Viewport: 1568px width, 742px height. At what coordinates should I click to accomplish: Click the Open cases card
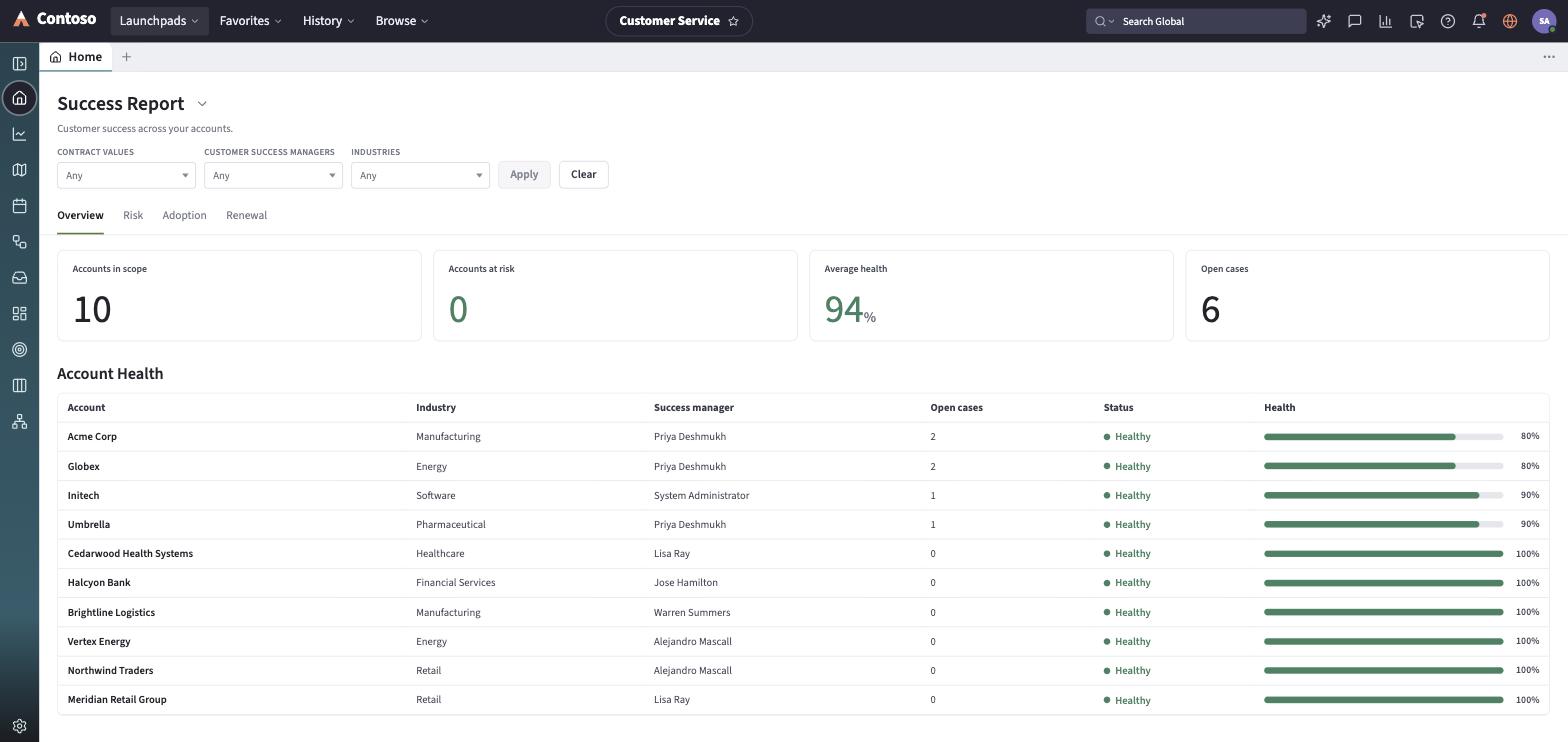[x=1367, y=296]
